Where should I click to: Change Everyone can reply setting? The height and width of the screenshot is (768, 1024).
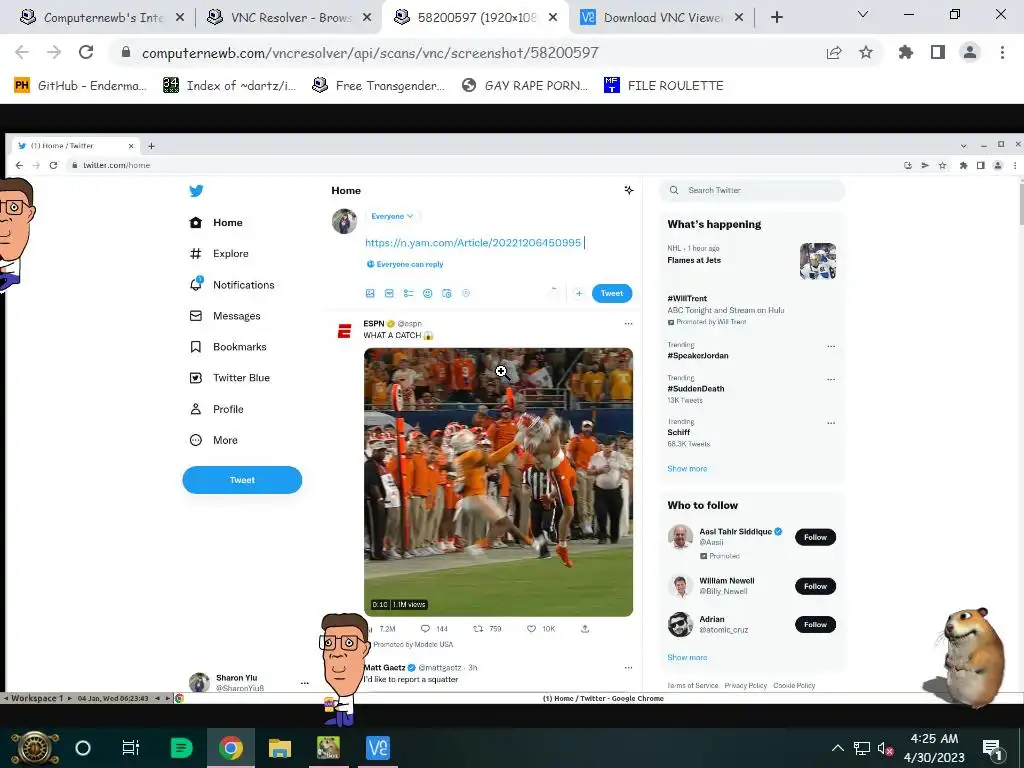pos(405,264)
